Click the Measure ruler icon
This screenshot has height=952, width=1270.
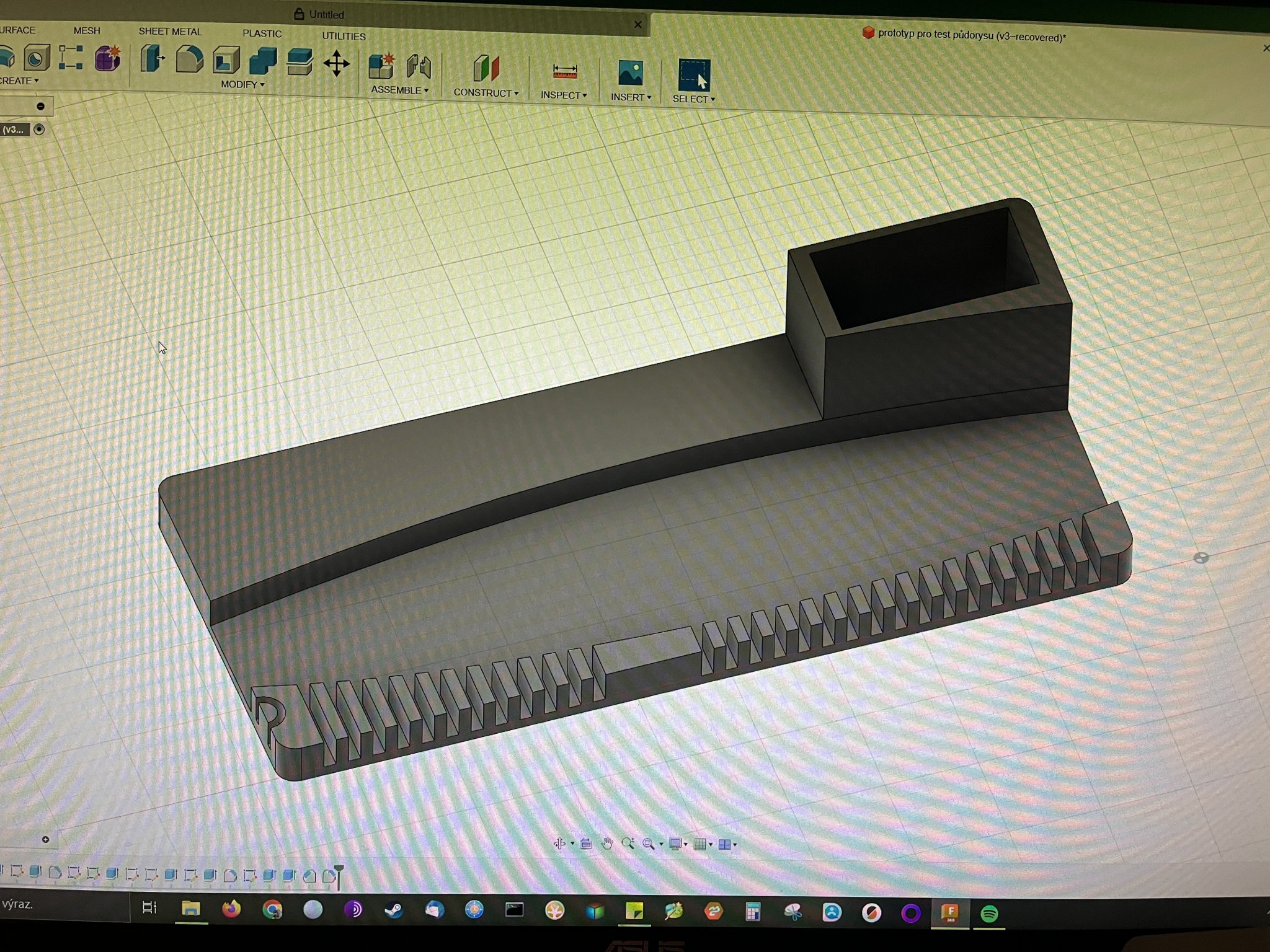click(564, 72)
